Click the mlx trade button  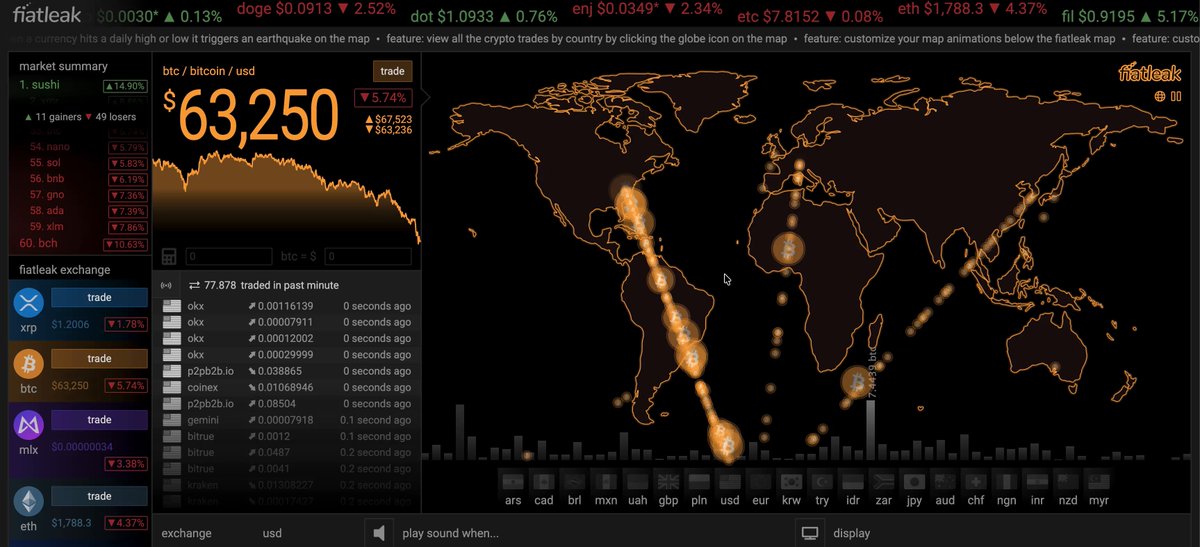[99, 420]
